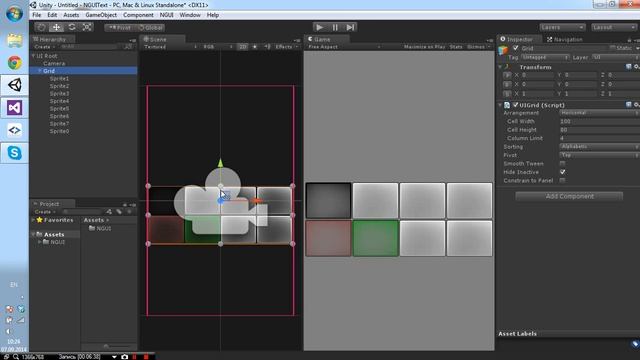Collapse the Grid node in Hierarchy
The image size is (640, 360).
[40, 71]
